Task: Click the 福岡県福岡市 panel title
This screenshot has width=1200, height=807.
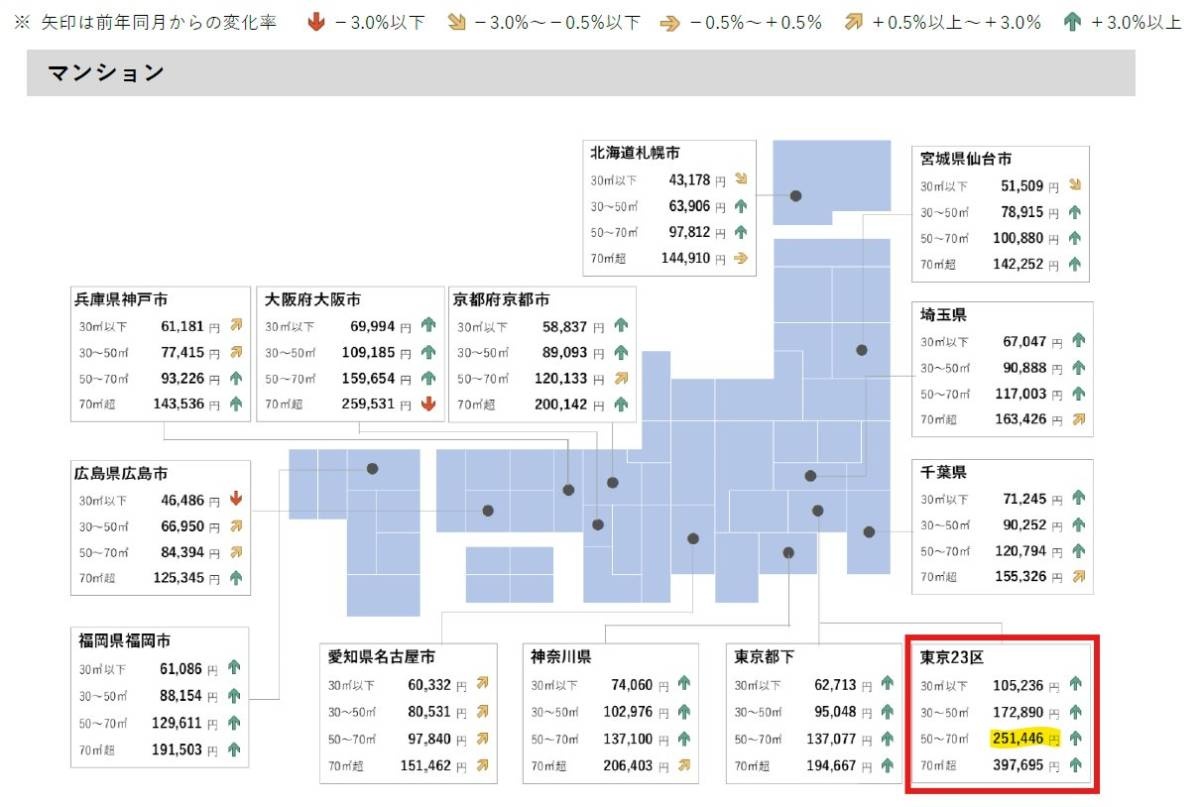Action: click(x=126, y=640)
